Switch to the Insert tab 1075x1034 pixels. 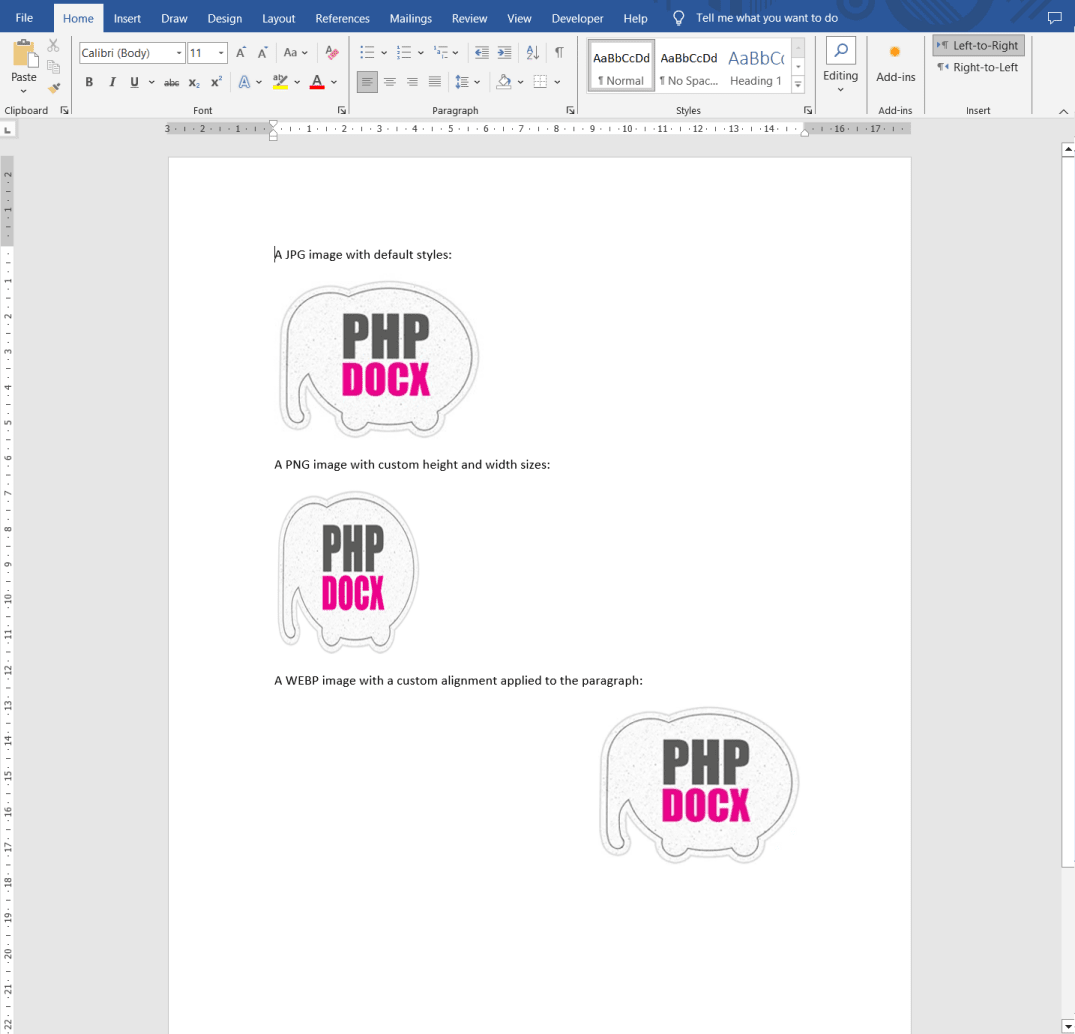128,19
